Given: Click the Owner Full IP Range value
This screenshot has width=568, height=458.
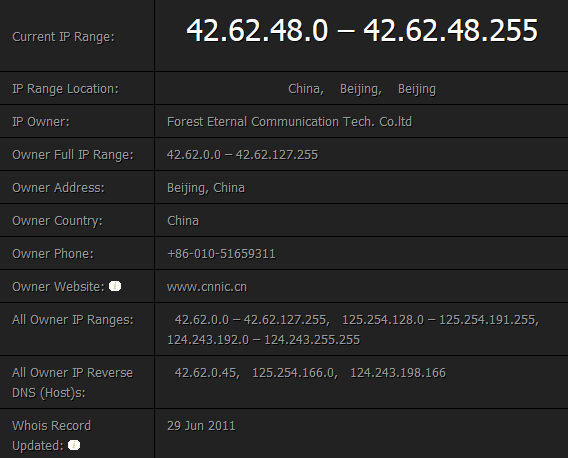Looking at the screenshot, I should 242,155.
